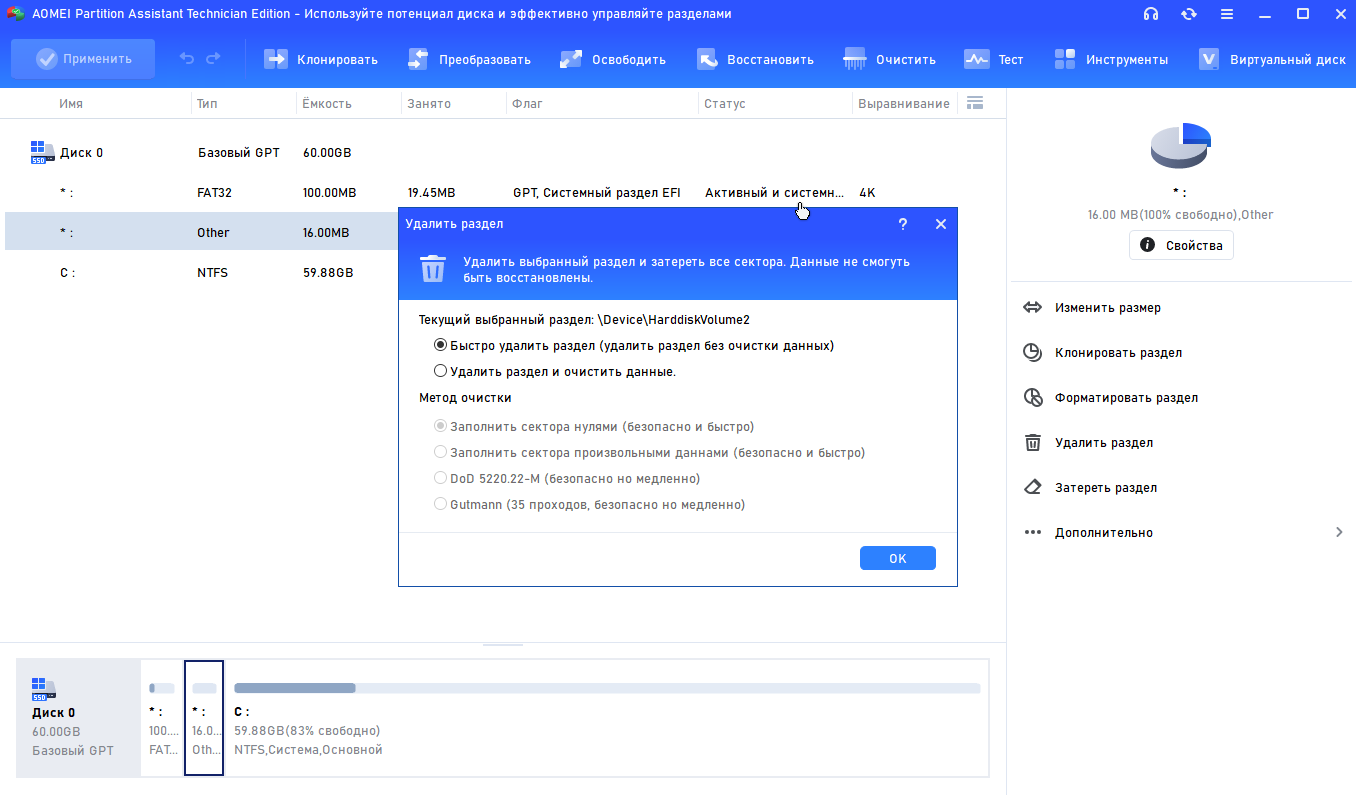Click the Свойства button
The height and width of the screenshot is (795, 1356).
click(1181, 245)
